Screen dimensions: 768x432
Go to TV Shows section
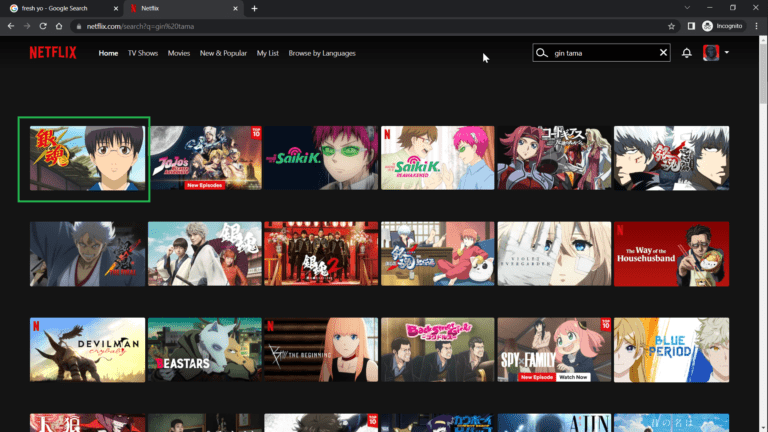pos(142,53)
